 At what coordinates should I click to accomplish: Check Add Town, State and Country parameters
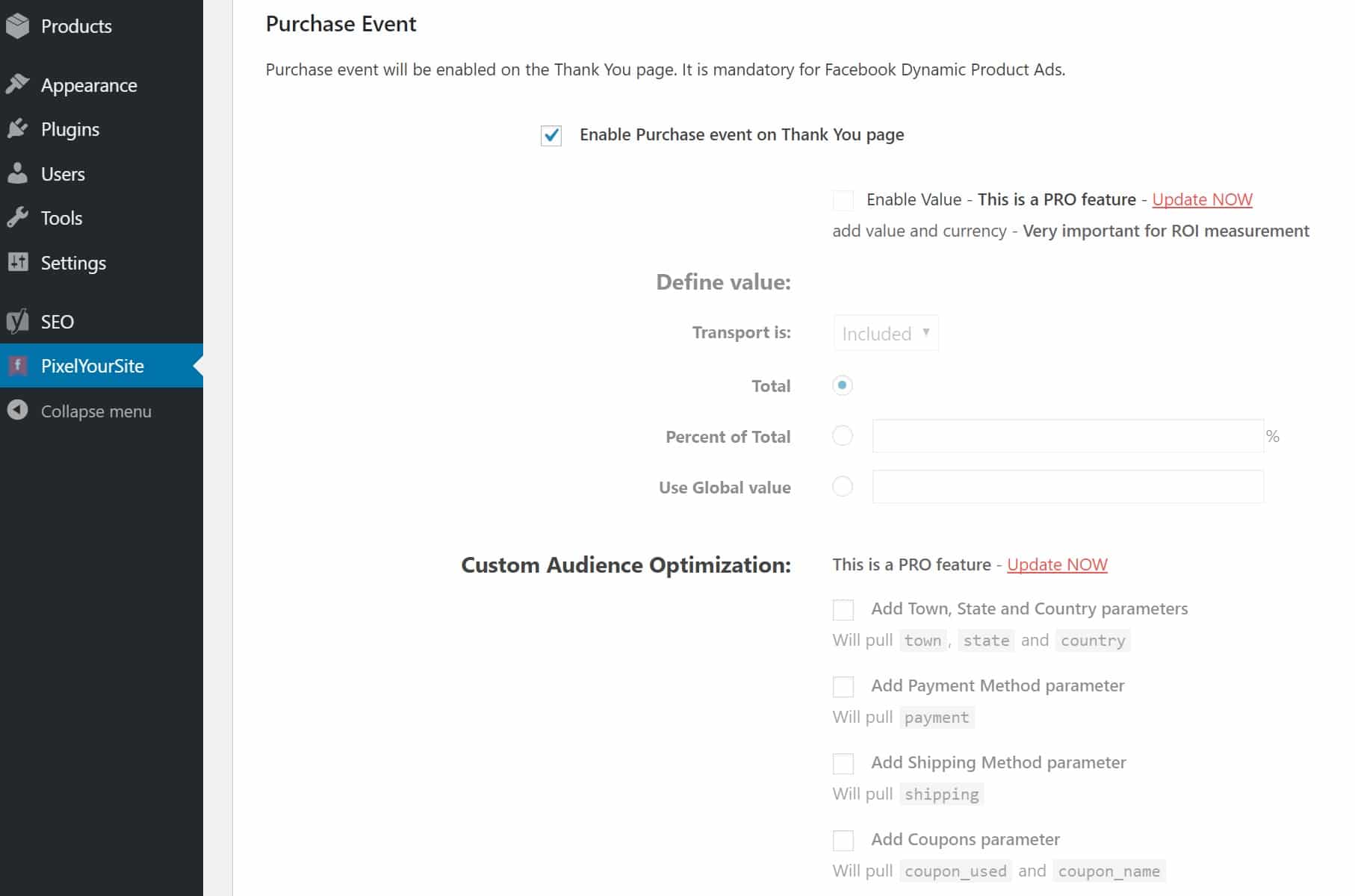(x=843, y=609)
